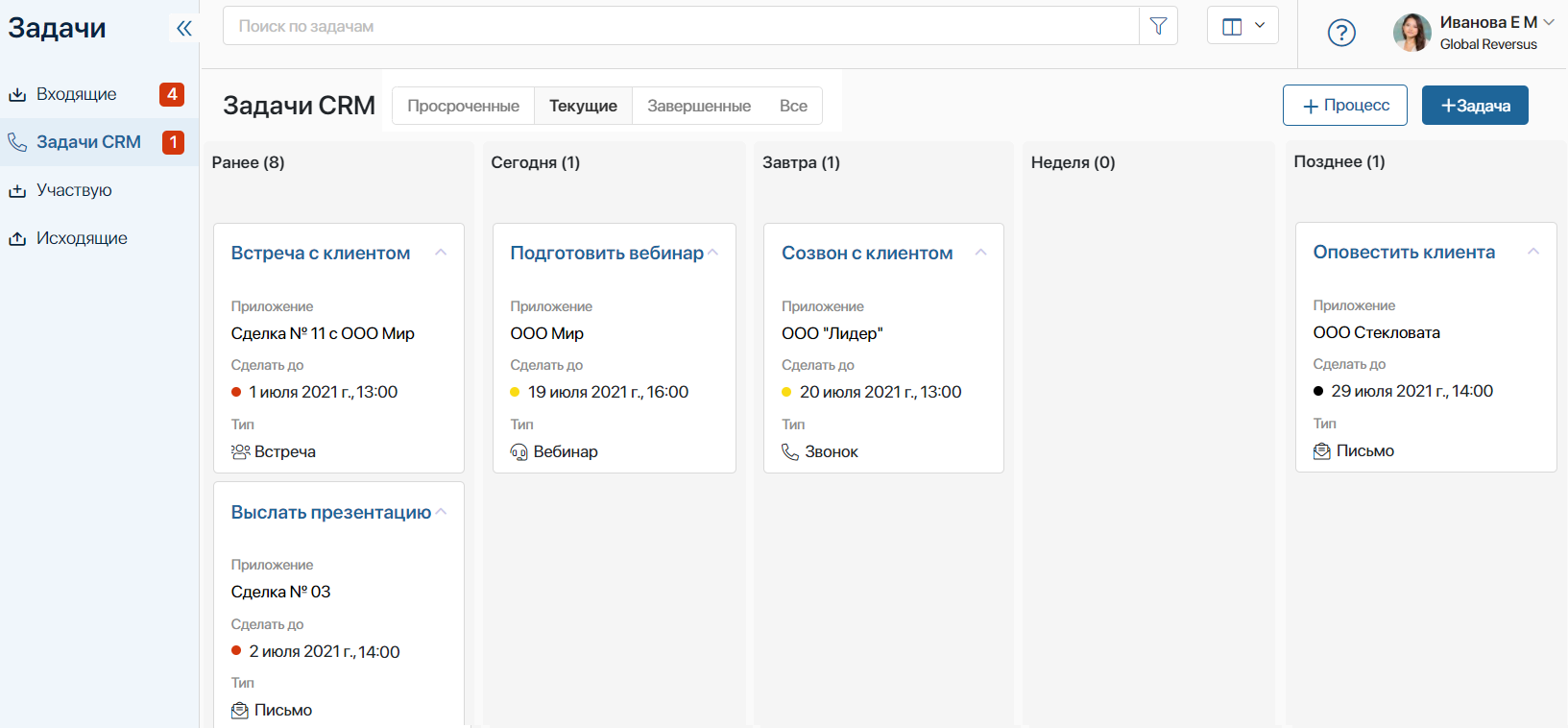Viewport: 1568px width, 728px height.
Task: Open the search filter funnel icon
Action: click(1158, 26)
